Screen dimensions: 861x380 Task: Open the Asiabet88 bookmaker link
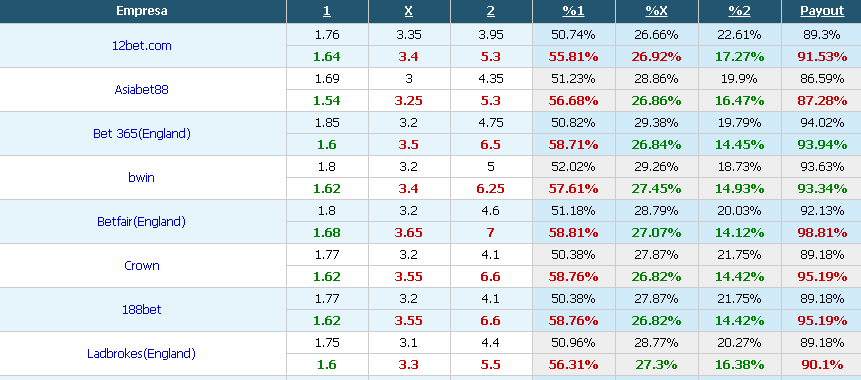tap(142, 90)
